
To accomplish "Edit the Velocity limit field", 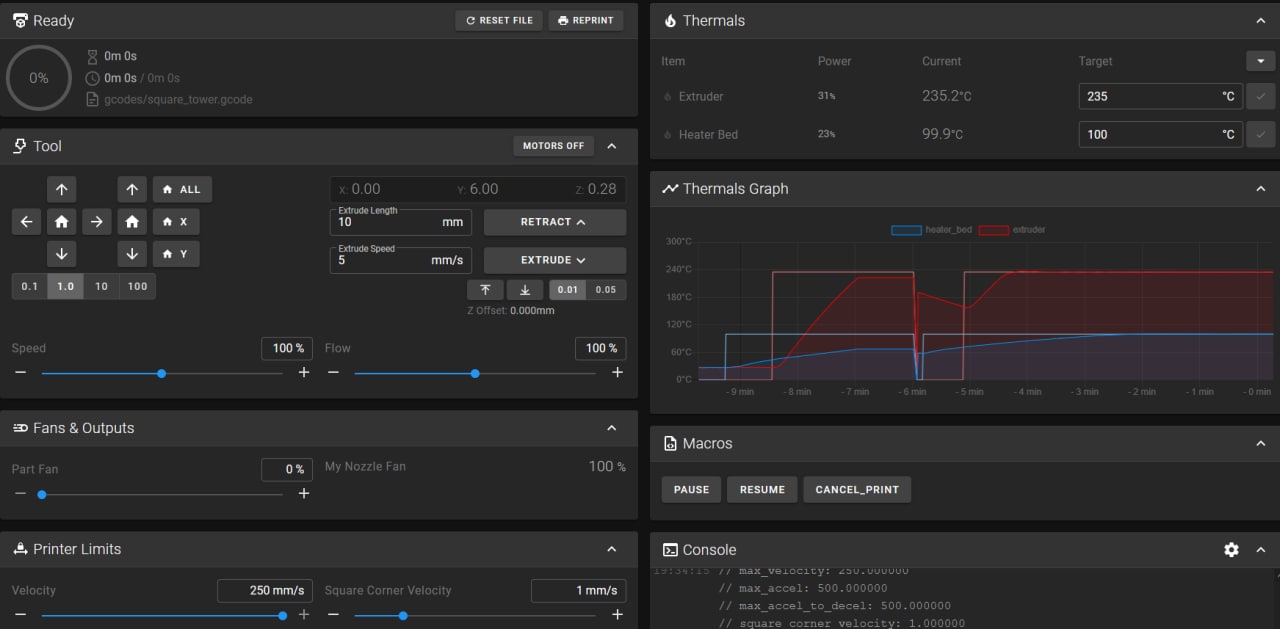I will click(266, 591).
